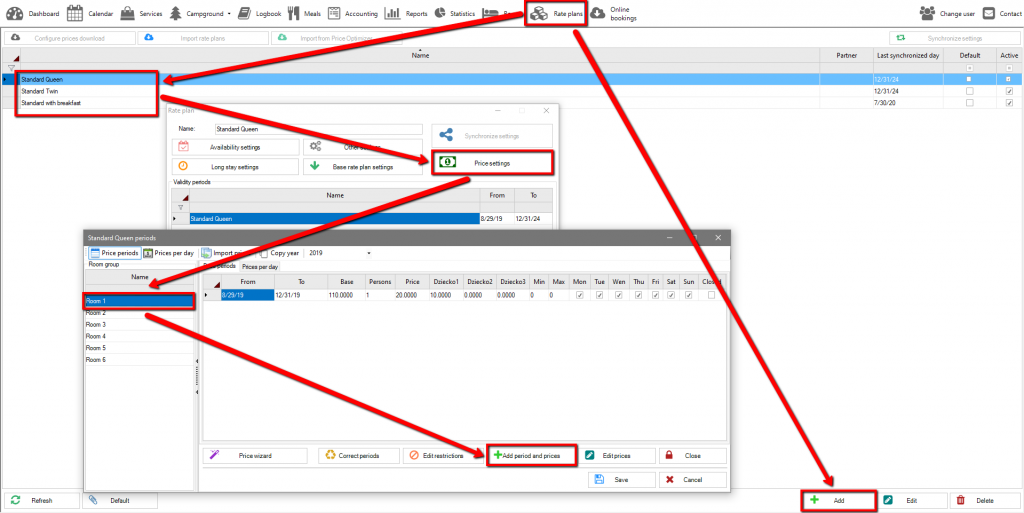Image resolution: width=1024 pixels, height=513 pixels.
Task: Click the Long stay settings clock icon
Action: coord(184,166)
